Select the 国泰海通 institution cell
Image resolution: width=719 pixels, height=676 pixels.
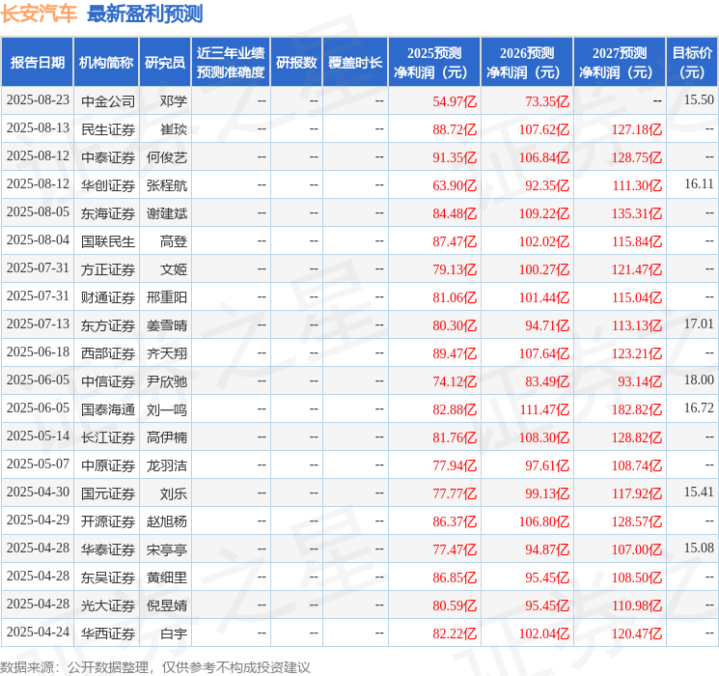108,410
